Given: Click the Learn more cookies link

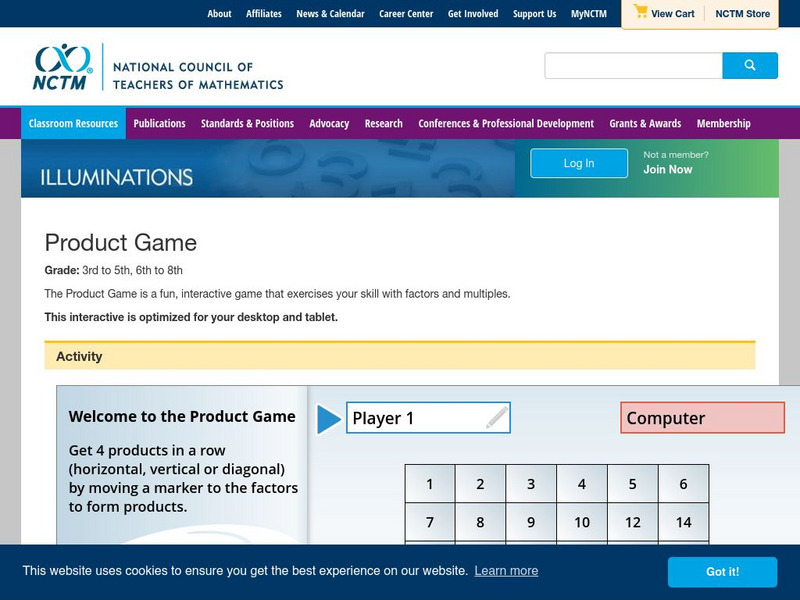Looking at the screenshot, I should (506, 571).
